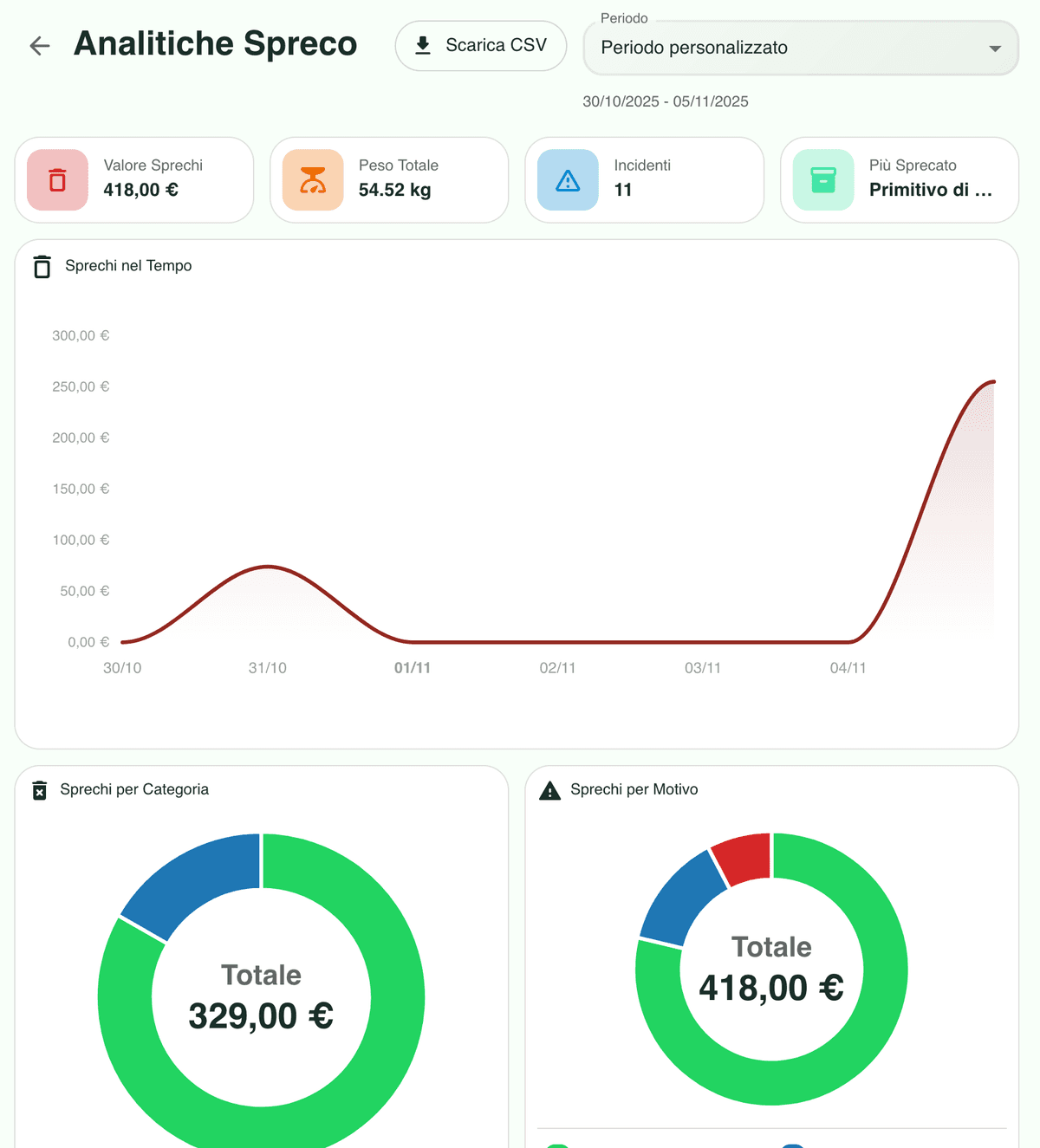Click the back arrow beside Analitiche Spreco
1040x1148 pixels.
point(39,45)
